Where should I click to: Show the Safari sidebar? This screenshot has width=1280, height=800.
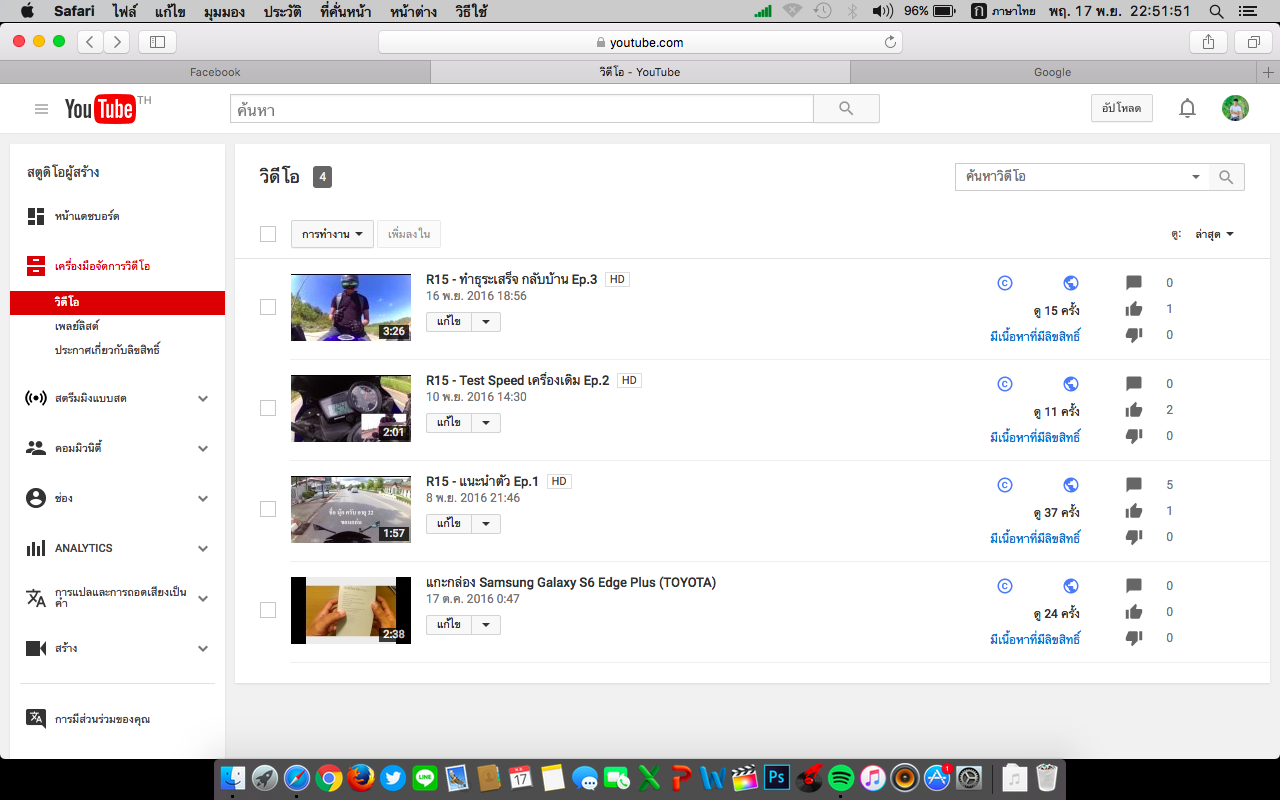[157, 42]
